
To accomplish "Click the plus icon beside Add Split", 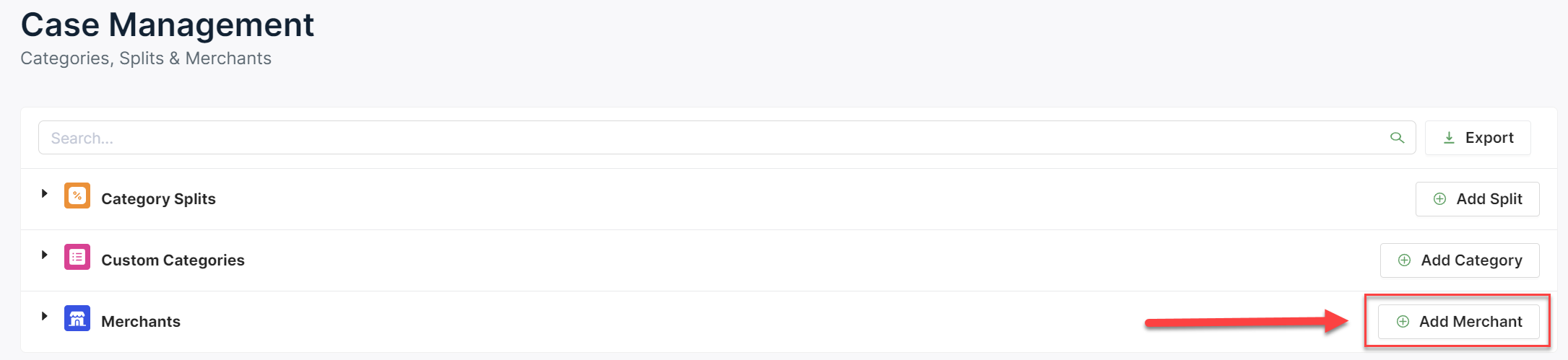I will 1439,199.
